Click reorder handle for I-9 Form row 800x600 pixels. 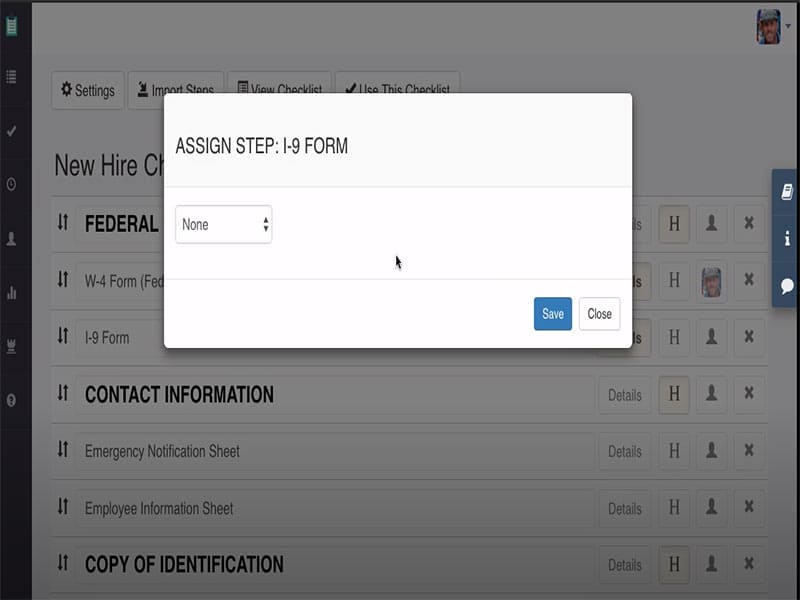(63, 336)
